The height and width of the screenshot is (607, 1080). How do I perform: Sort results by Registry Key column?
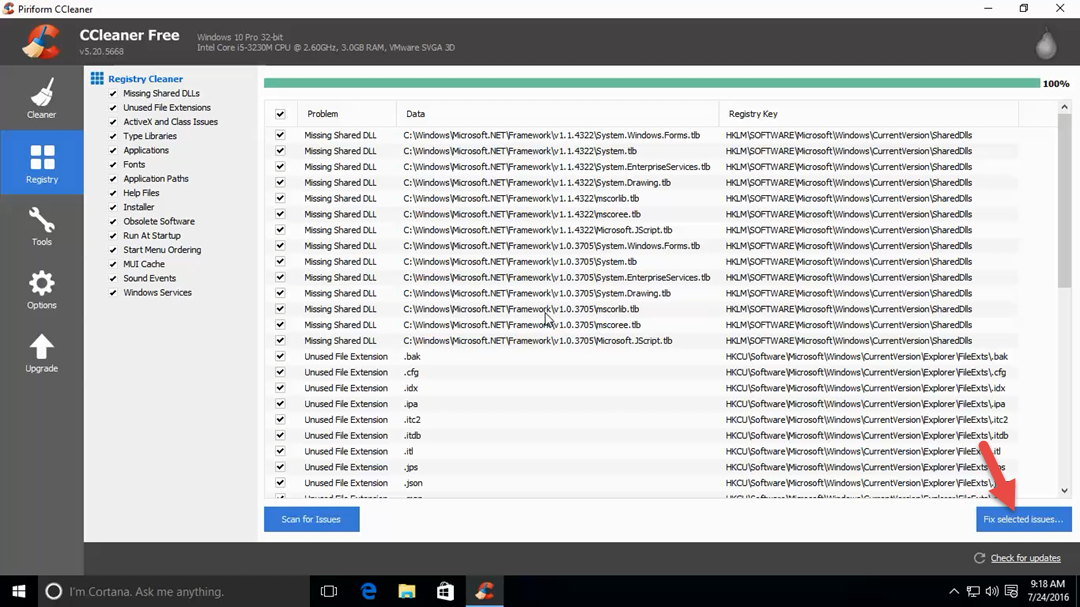pyautogui.click(x=869, y=114)
